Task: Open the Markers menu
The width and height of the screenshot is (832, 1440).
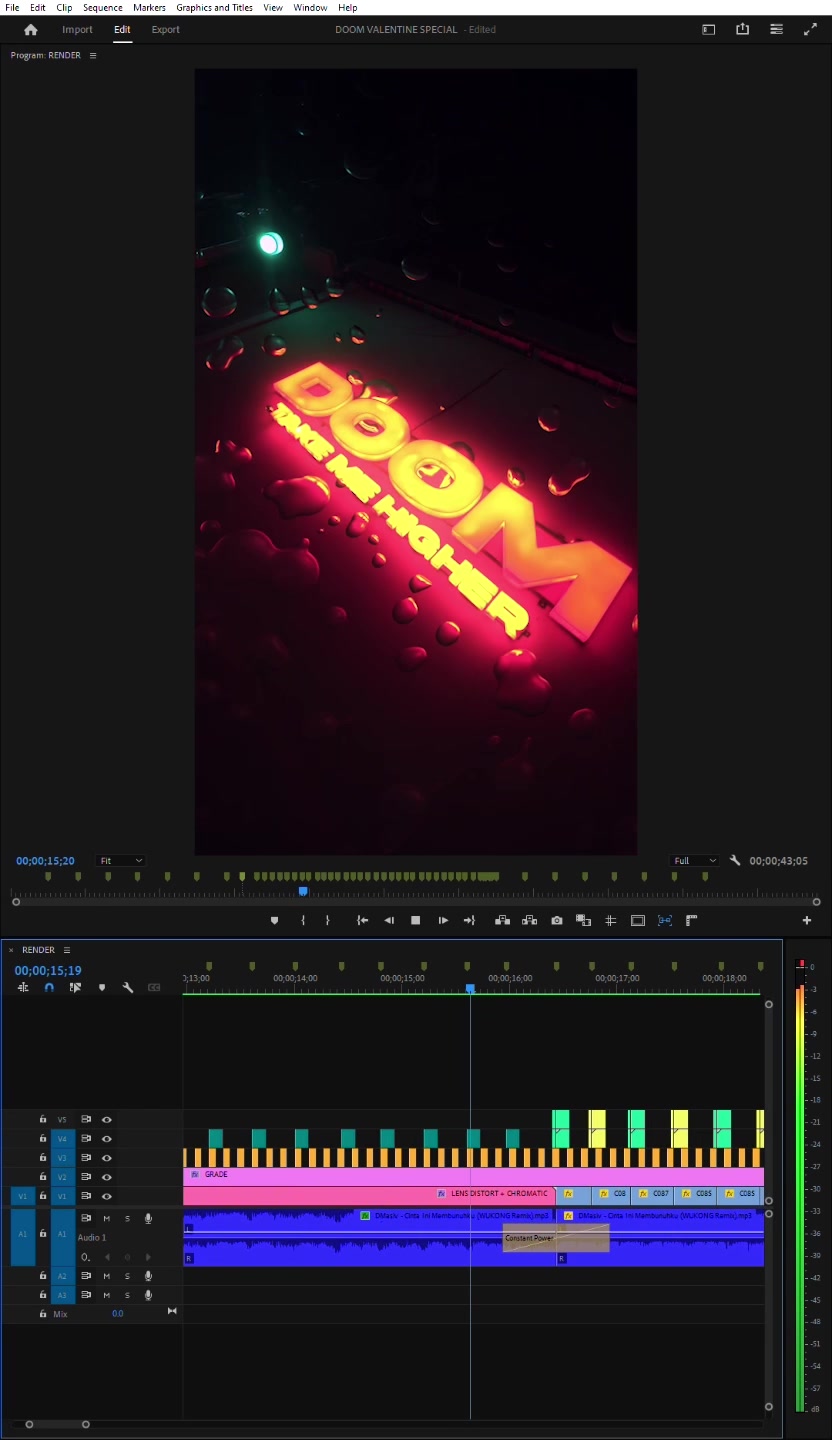Action: 149,7
